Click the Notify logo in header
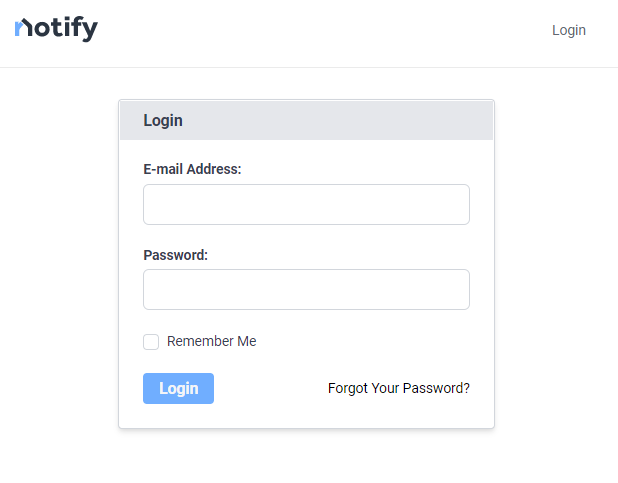618x483 pixels. tap(56, 28)
